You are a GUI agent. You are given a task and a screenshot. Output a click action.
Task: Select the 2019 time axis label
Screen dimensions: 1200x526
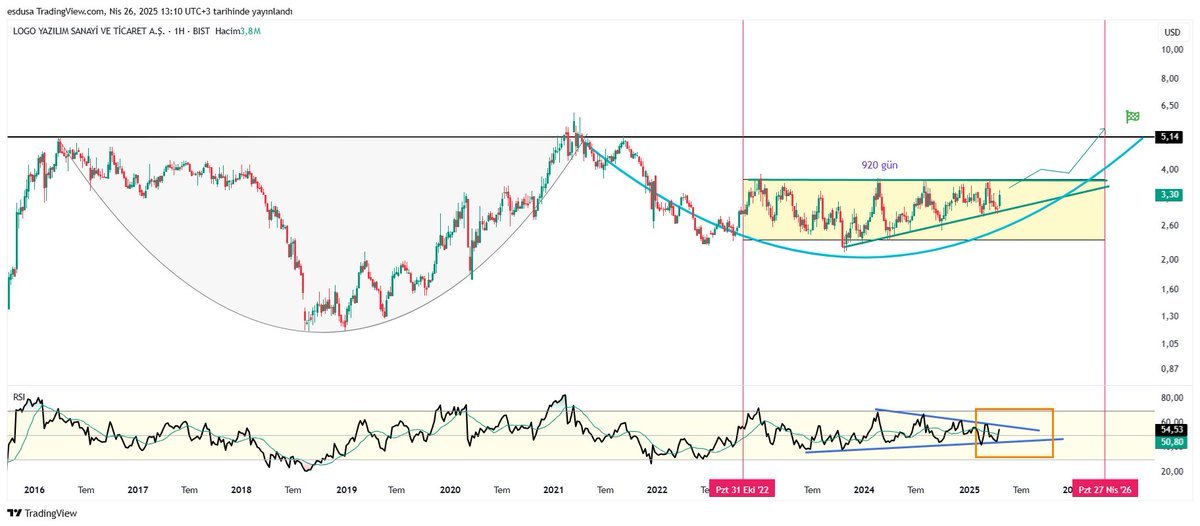346,490
